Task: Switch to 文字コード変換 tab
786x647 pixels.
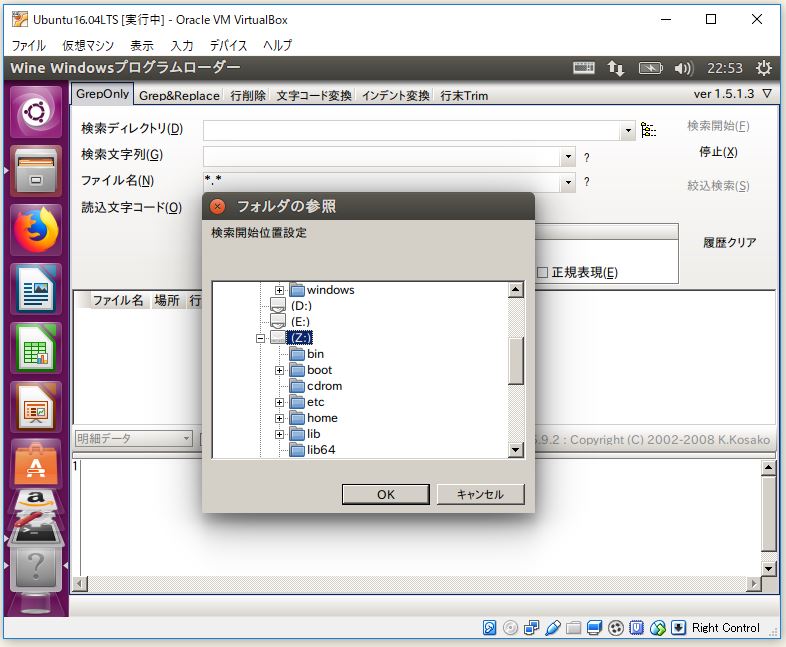Action: click(314, 96)
